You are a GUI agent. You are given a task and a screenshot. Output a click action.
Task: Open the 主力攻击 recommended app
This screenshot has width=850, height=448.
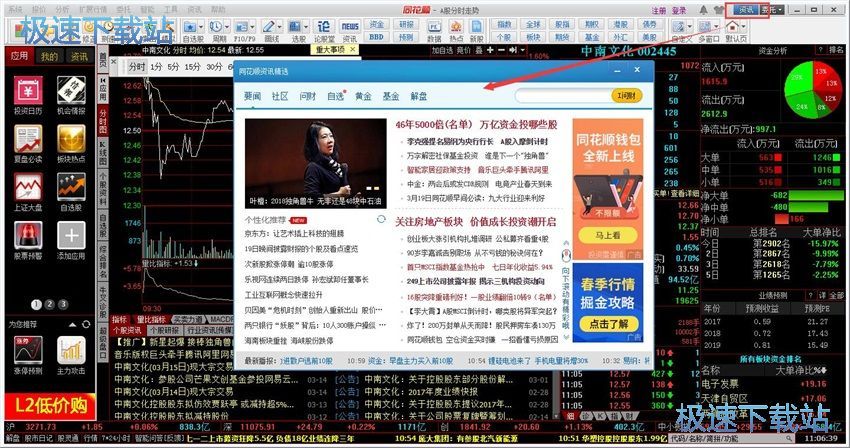pyautogui.click(x=71, y=350)
